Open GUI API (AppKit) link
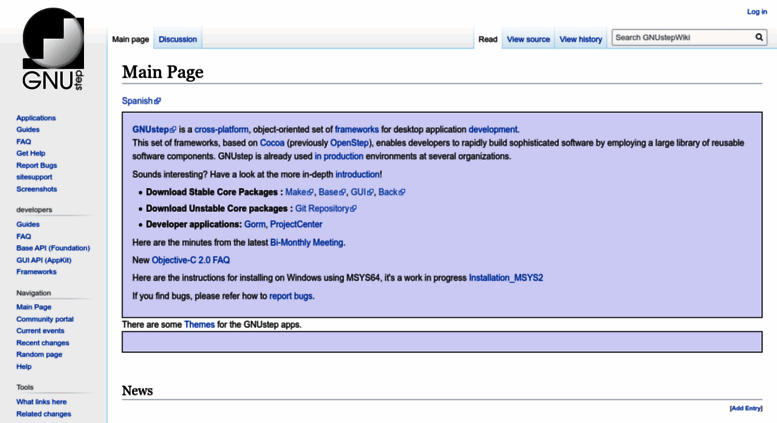This screenshot has width=777, height=423. click(x=44, y=260)
